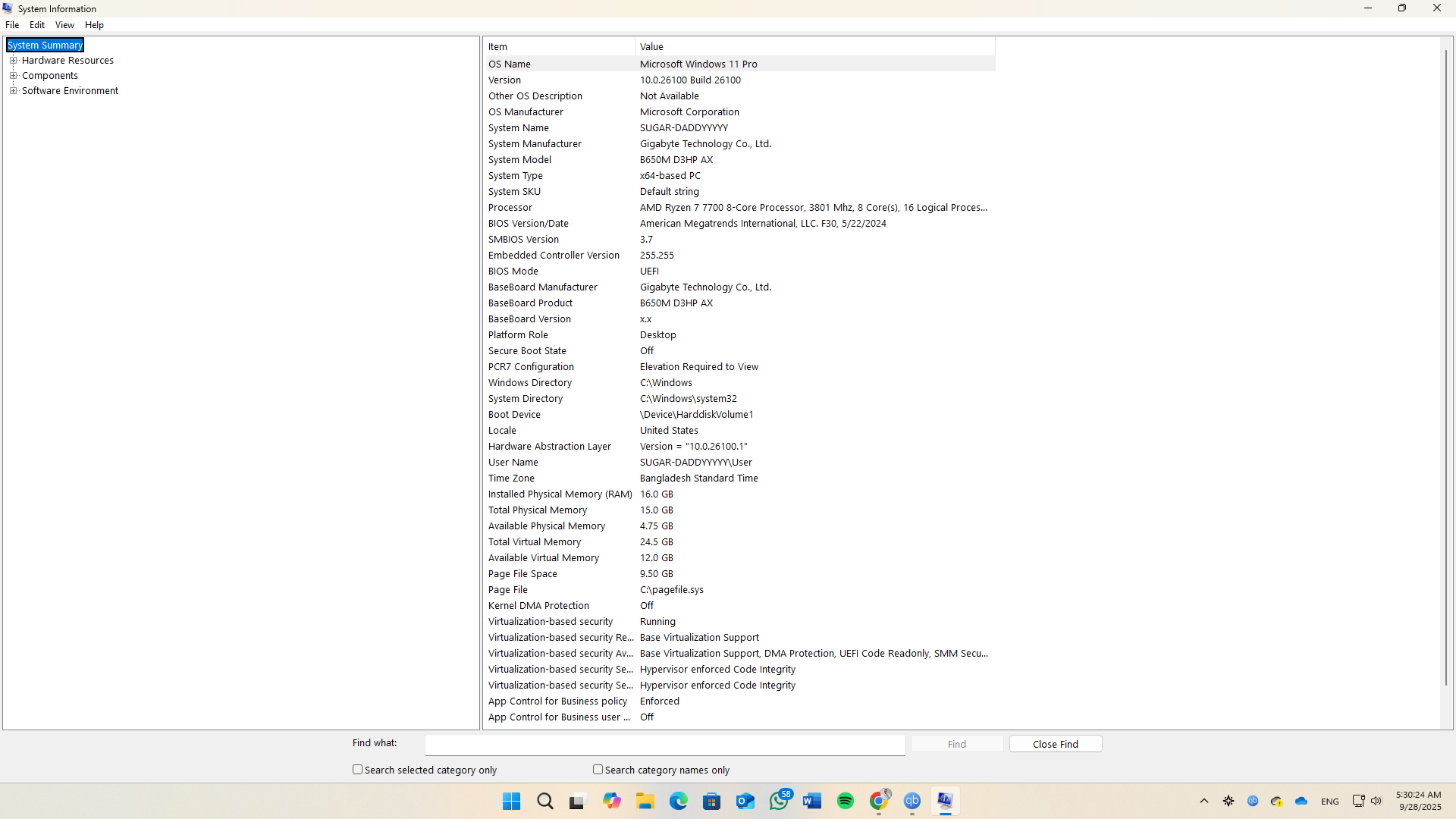
Task: Open the File menu
Action: [x=12, y=25]
